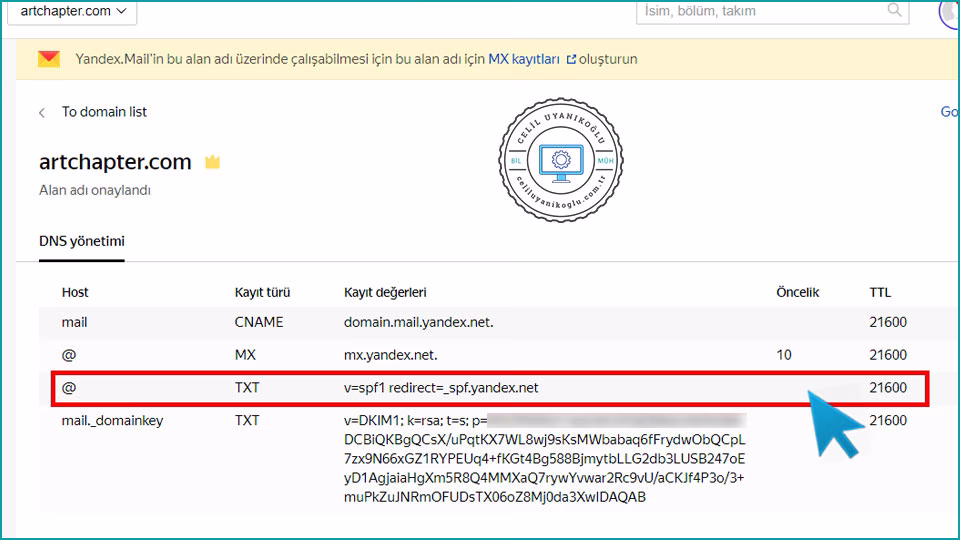This screenshot has height=540, width=960.
Task: Open the artchapter.com domain dropdown
Action: [72, 11]
